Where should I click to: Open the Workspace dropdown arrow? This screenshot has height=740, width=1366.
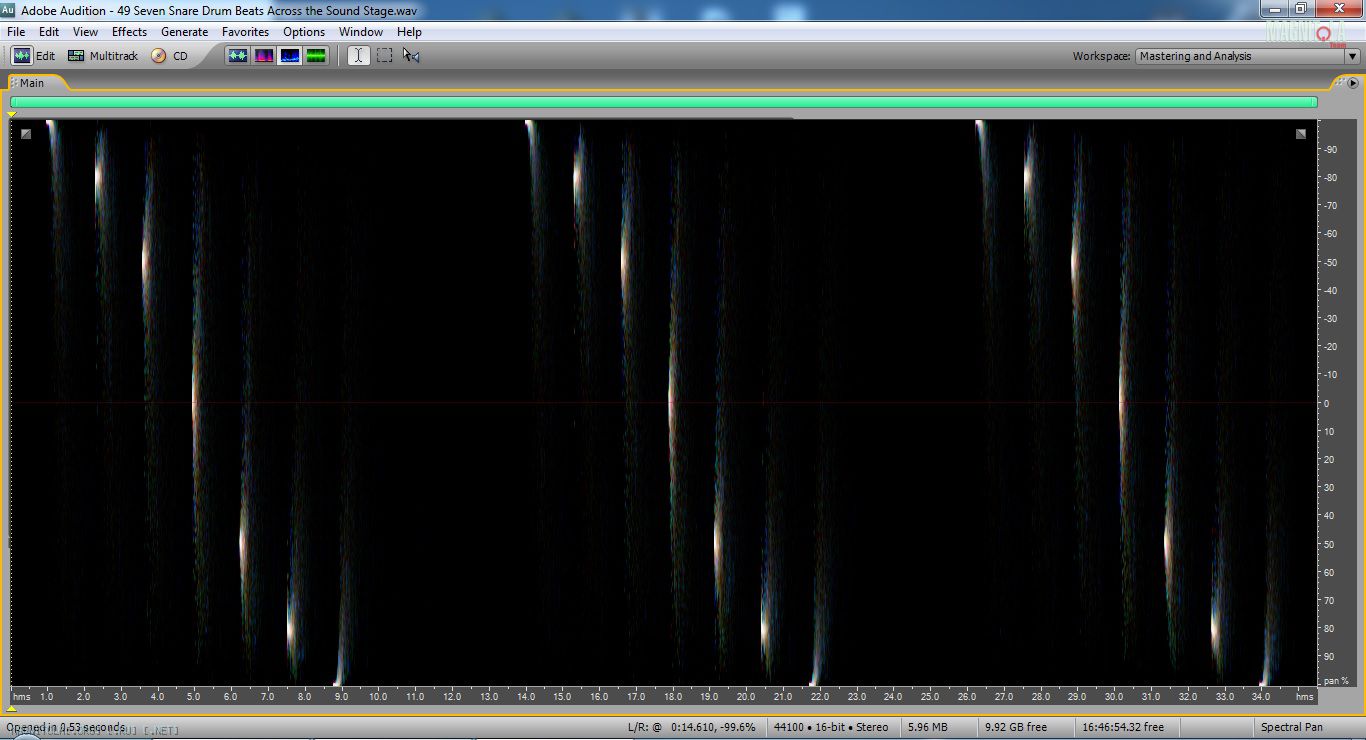(x=1352, y=57)
